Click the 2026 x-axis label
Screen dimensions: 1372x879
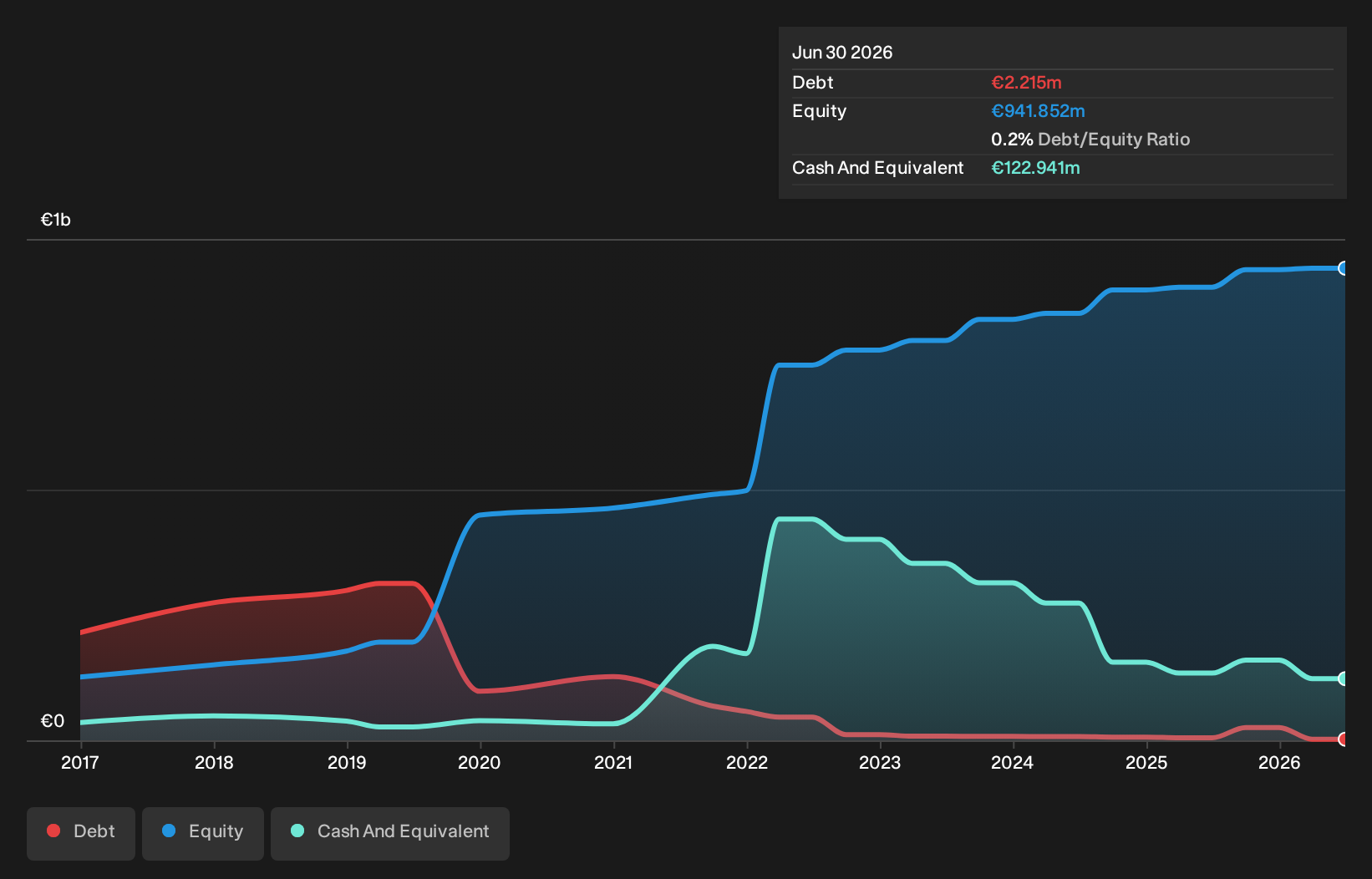1279,762
